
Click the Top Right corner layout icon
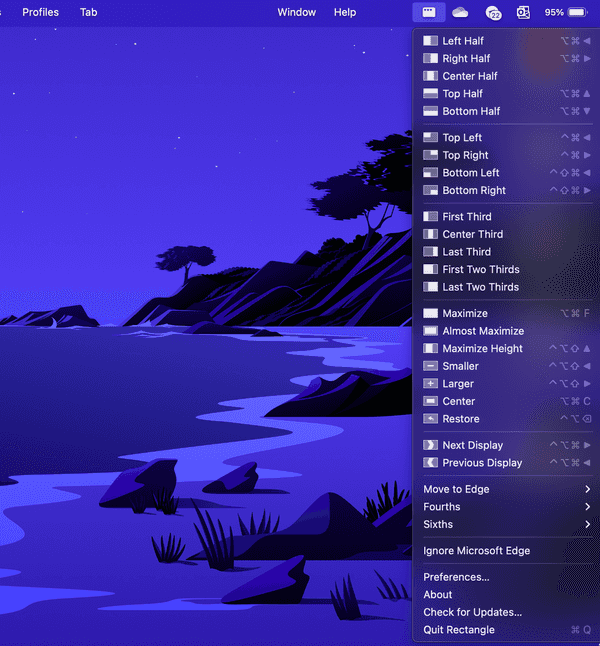tap(431, 155)
